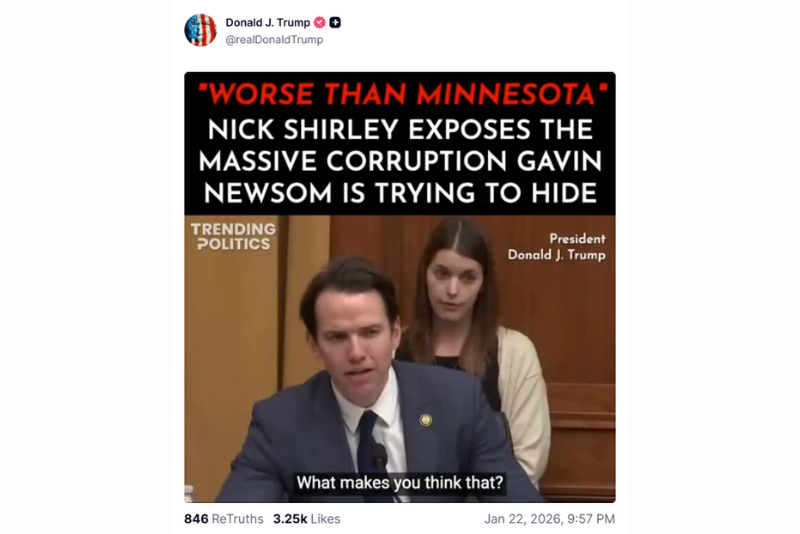Click the "MASSIVE CORRUPTION GAVIN" text line

400,161
